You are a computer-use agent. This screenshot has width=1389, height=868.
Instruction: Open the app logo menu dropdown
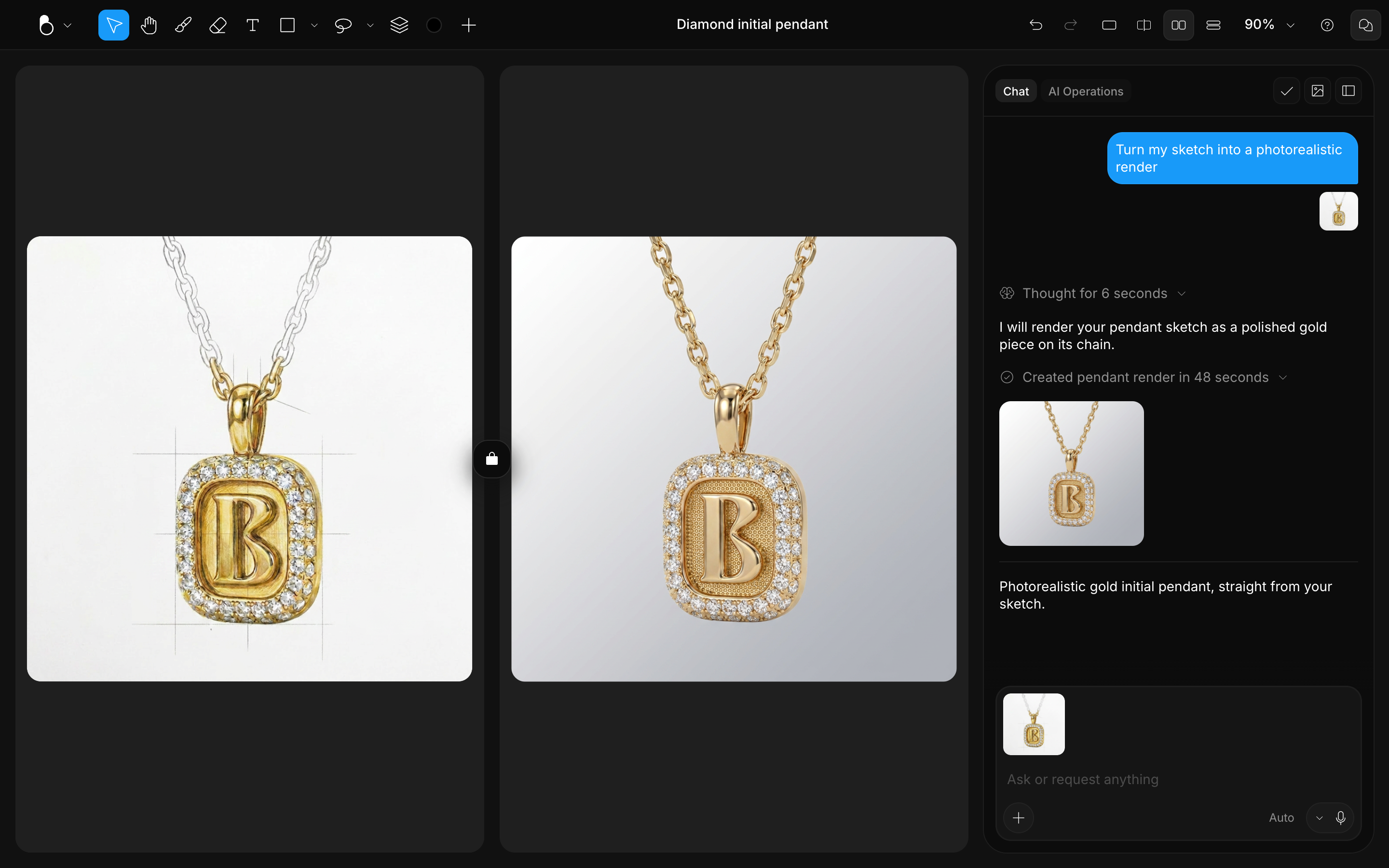[x=54, y=25]
